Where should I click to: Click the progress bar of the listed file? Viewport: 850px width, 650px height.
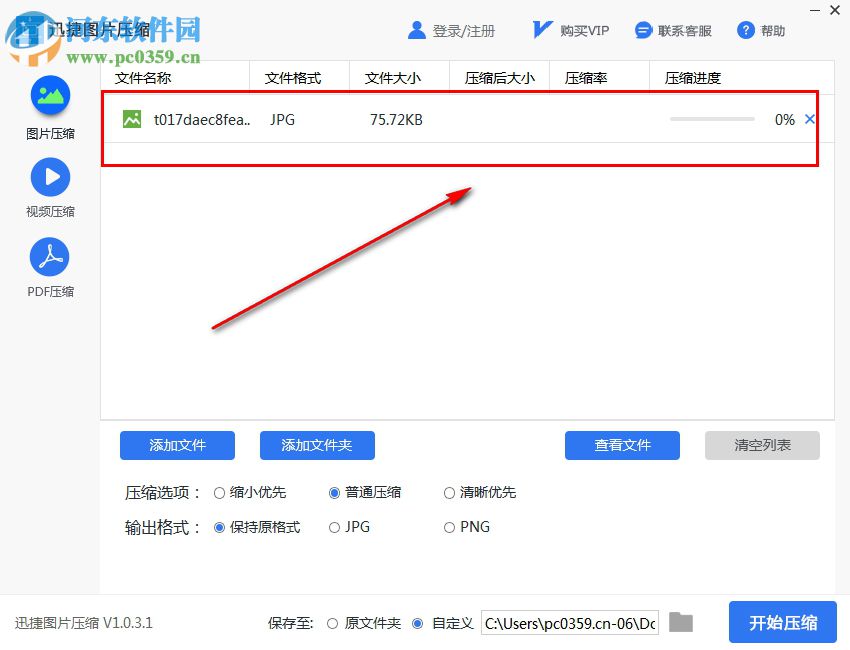click(711, 118)
